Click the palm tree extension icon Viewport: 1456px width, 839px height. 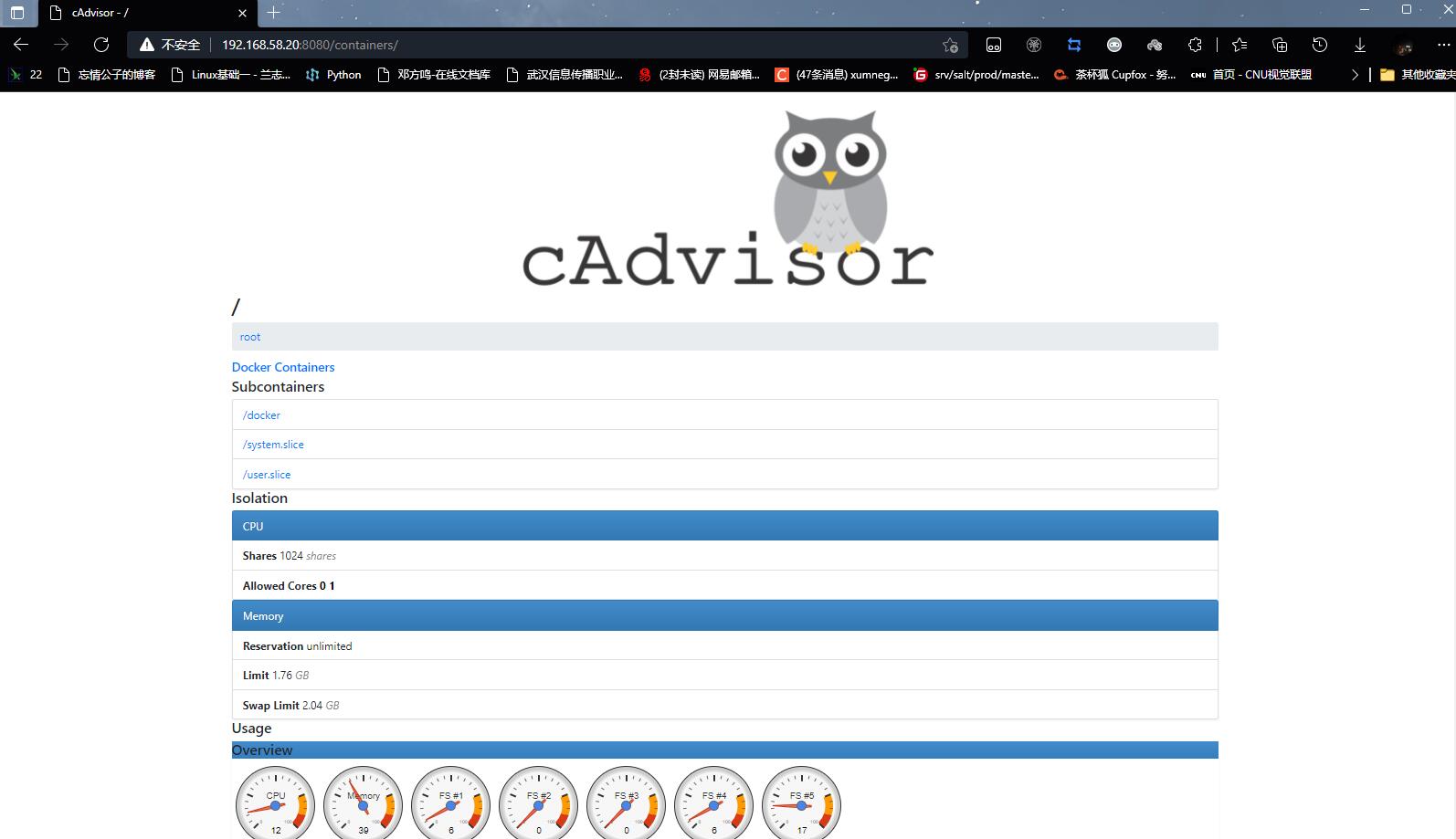pyautogui.click(x=1034, y=45)
